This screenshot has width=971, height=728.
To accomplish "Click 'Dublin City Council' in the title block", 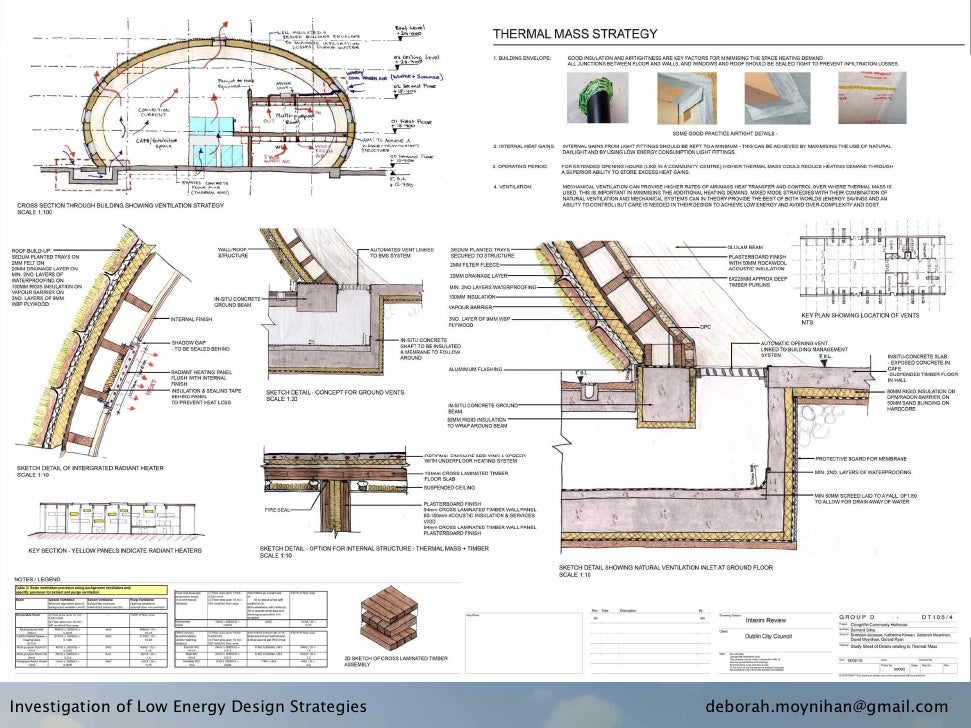I will tap(768, 636).
